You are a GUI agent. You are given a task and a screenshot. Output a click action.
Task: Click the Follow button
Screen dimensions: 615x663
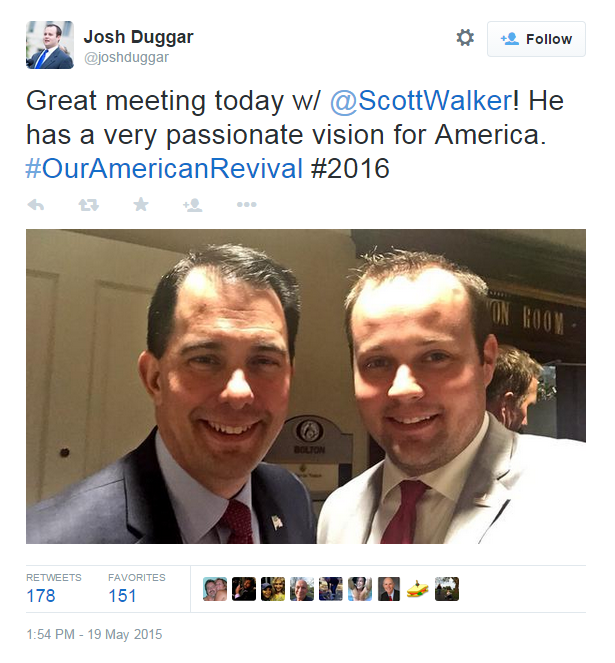(536, 39)
